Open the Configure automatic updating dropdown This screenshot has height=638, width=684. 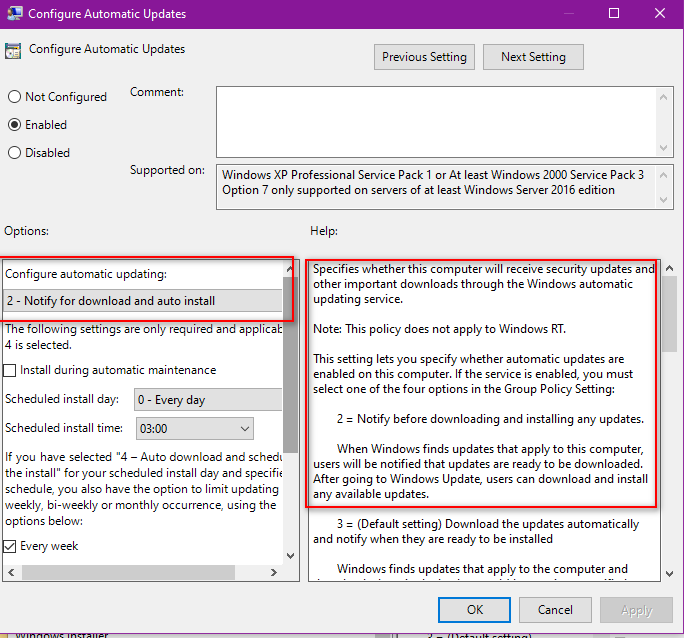pos(143,301)
